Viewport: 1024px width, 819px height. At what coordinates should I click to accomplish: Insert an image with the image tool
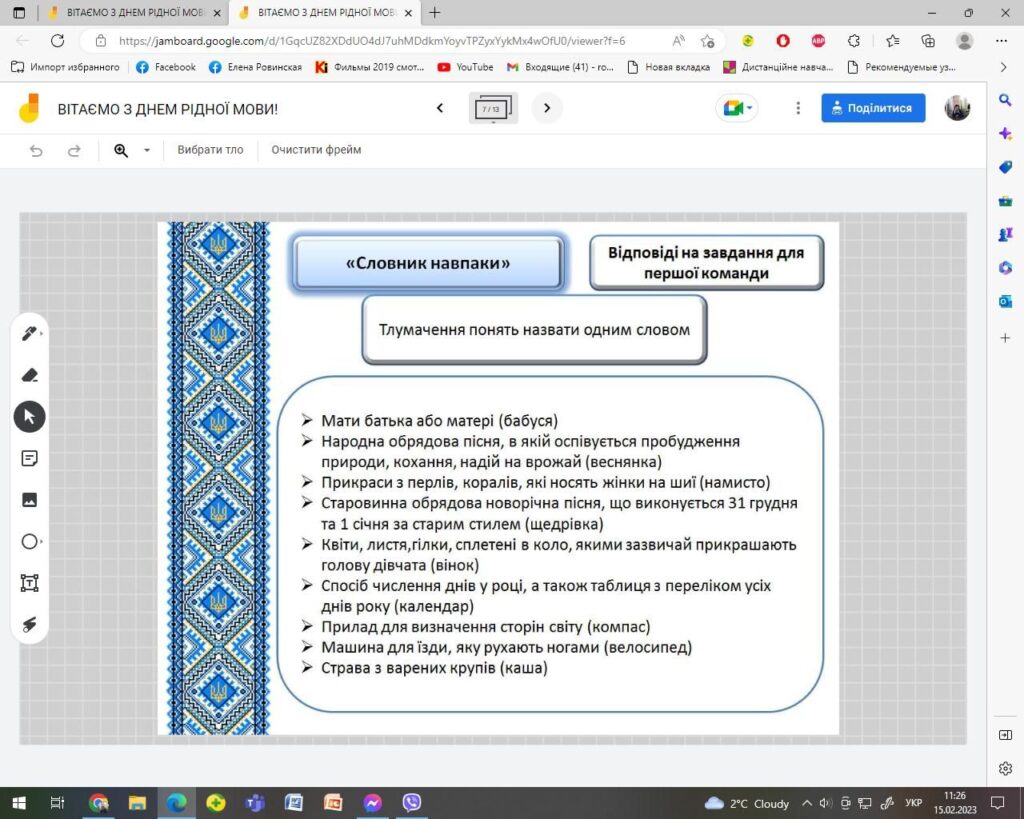tap(29, 500)
